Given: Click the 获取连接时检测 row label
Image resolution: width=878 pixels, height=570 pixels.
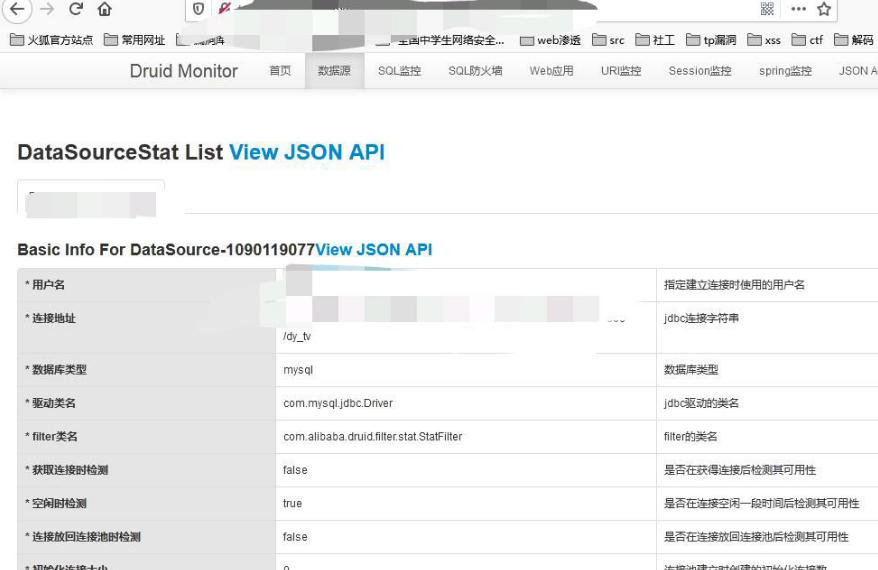Looking at the screenshot, I should [x=66, y=470].
